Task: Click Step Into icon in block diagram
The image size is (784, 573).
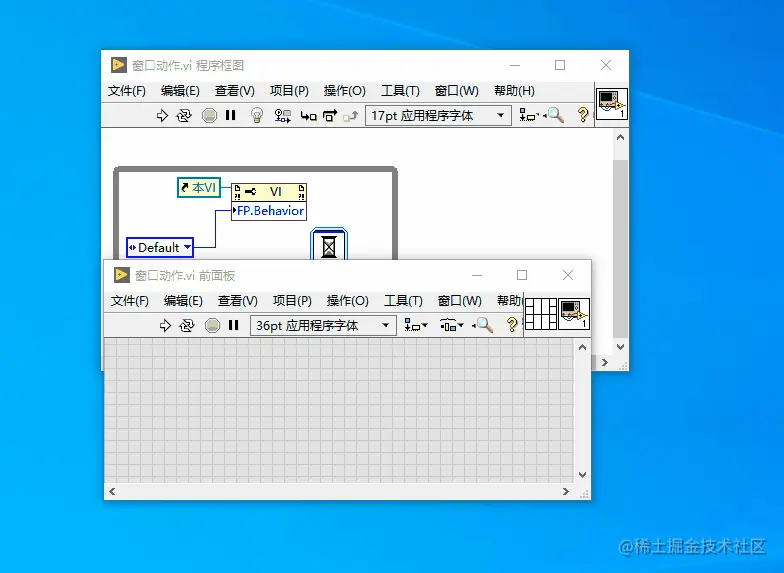Action: (x=308, y=116)
